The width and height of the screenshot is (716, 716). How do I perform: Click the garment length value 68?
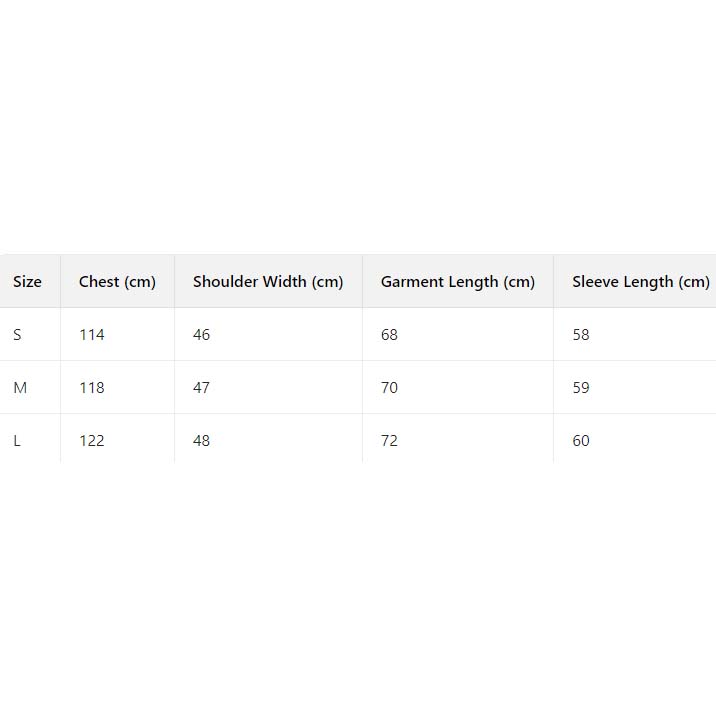click(389, 335)
